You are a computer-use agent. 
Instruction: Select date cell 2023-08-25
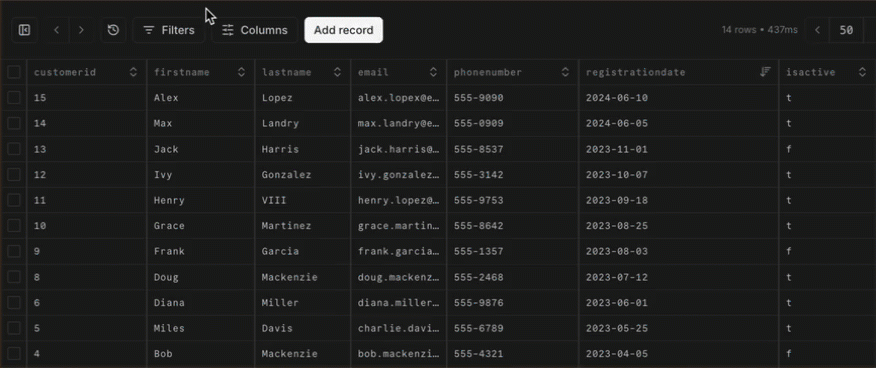(x=679, y=226)
